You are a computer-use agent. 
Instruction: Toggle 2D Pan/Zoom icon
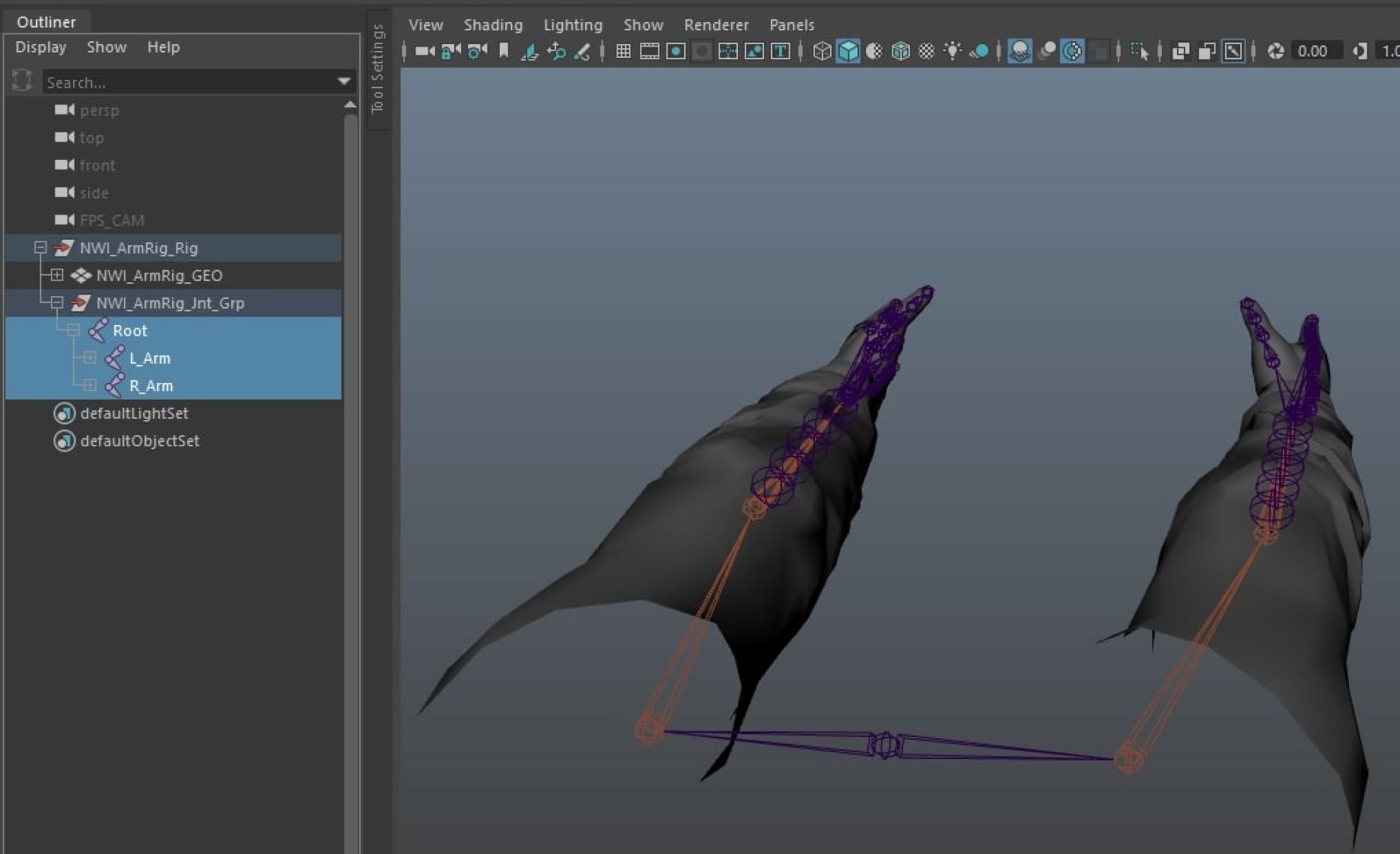click(x=556, y=51)
